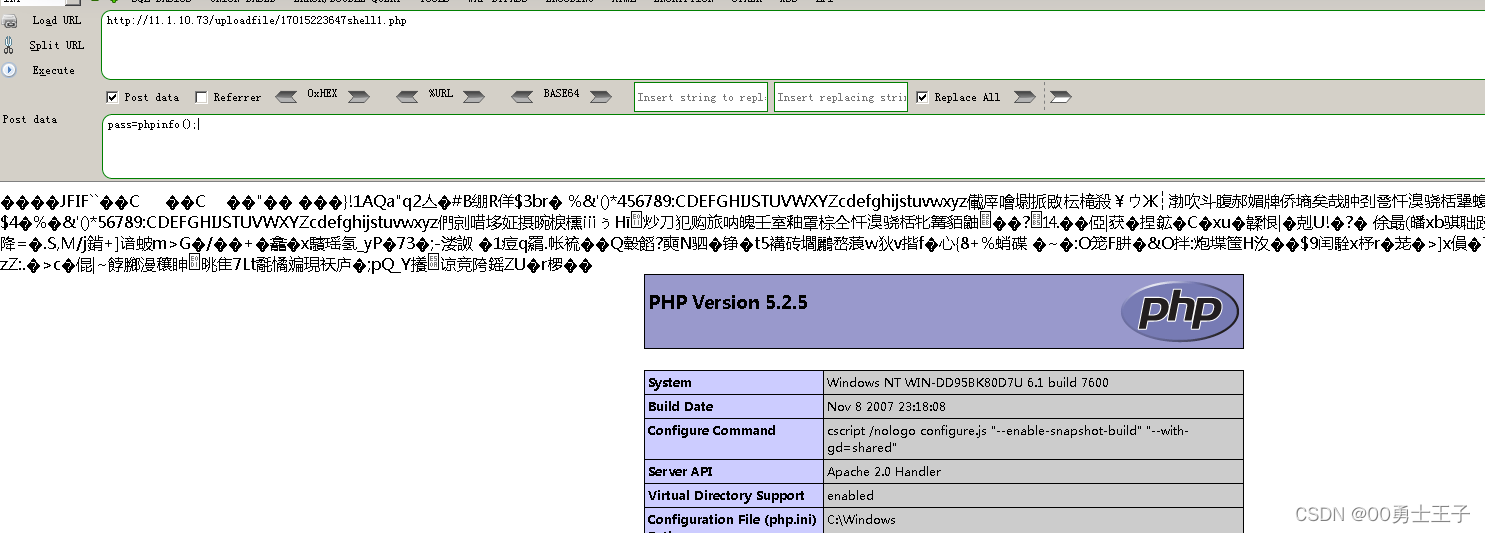The image size is (1485, 533).
Task: Click the white arrow at toolbar end
Action: click(1061, 97)
